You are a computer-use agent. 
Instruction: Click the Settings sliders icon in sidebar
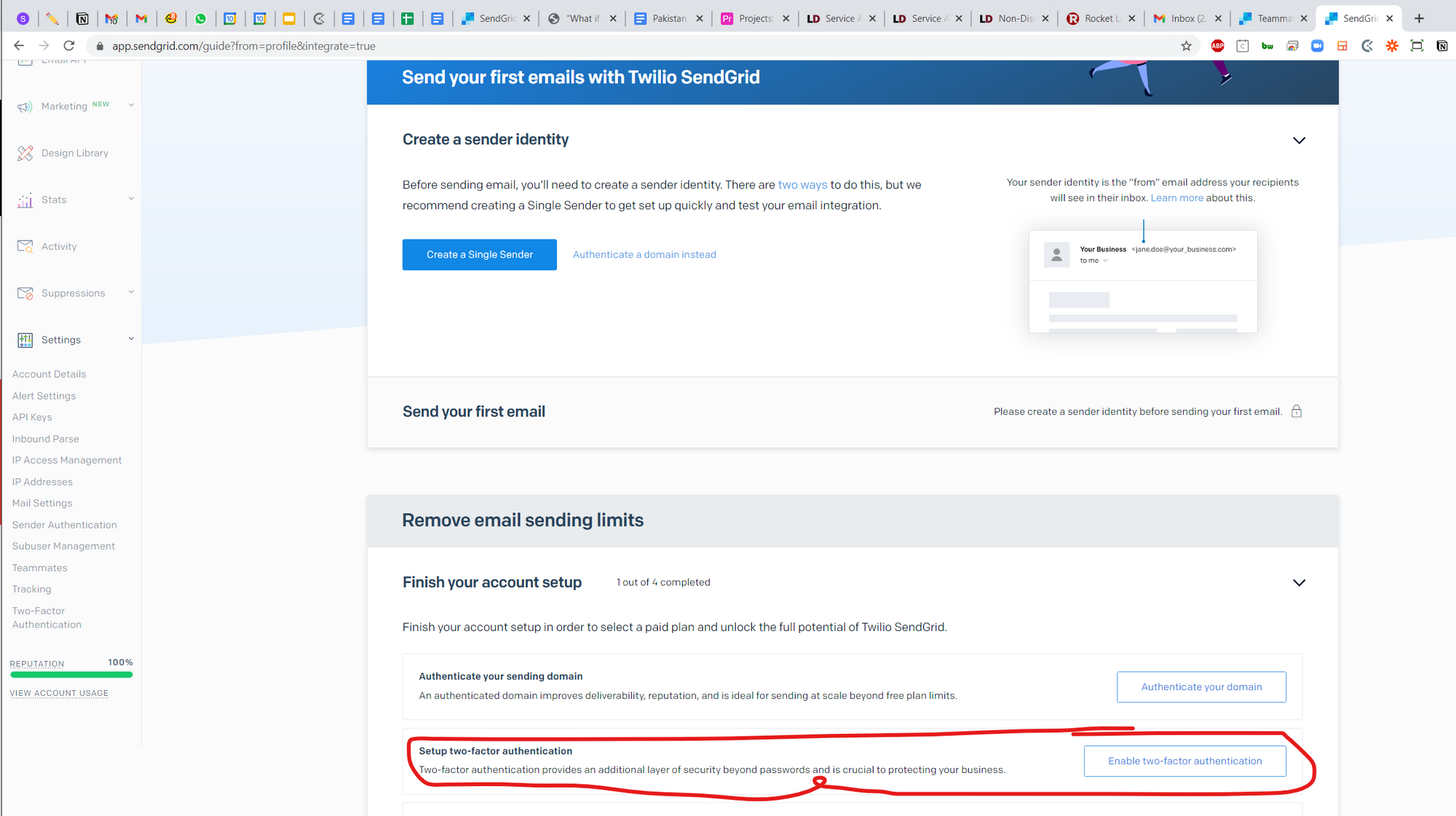pos(25,340)
